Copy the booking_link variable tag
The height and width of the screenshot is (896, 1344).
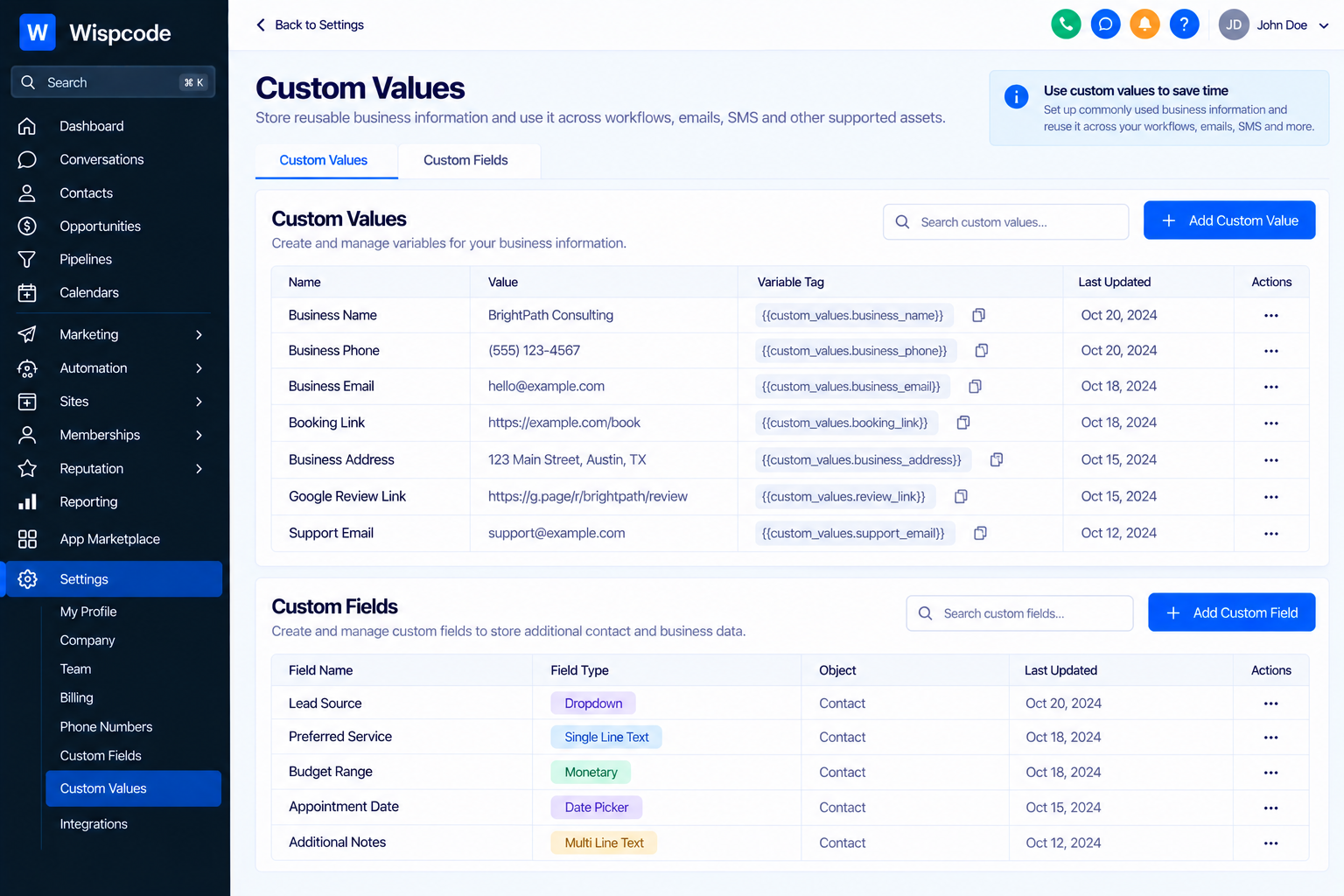tap(963, 423)
